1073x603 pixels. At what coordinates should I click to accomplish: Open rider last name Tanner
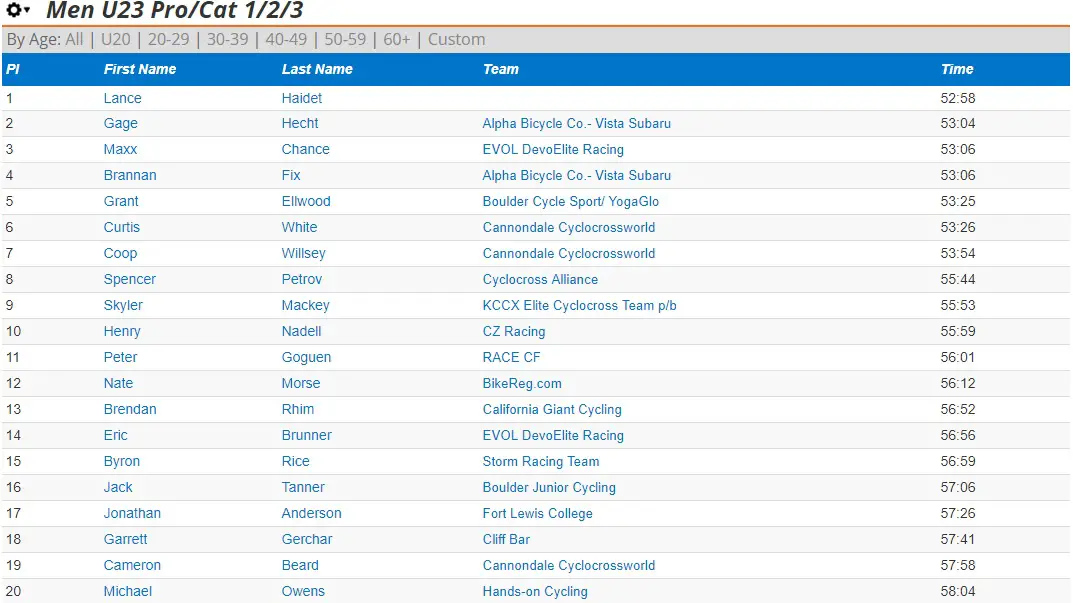tap(303, 488)
